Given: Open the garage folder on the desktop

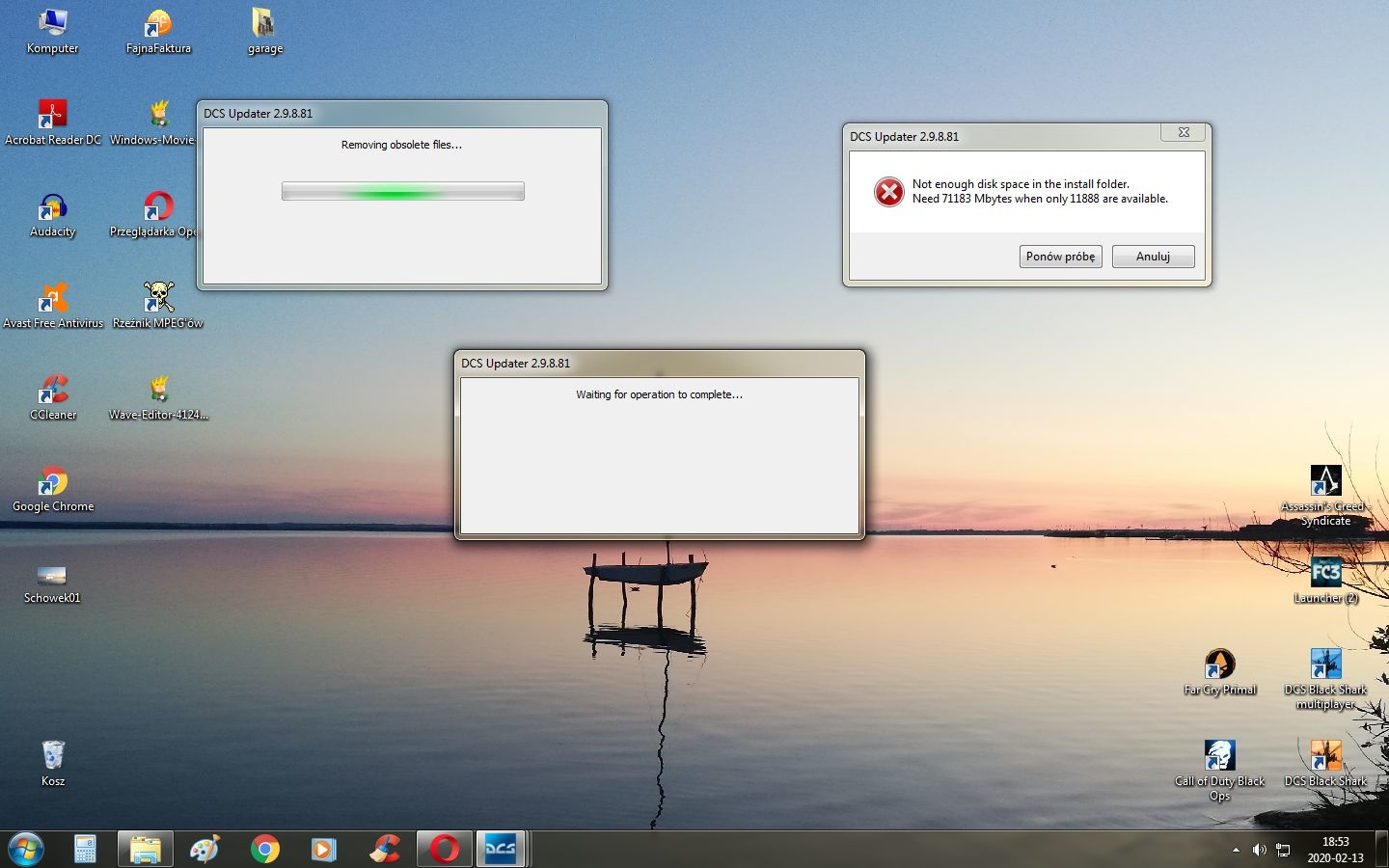Looking at the screenshot, I should [264, 25].
